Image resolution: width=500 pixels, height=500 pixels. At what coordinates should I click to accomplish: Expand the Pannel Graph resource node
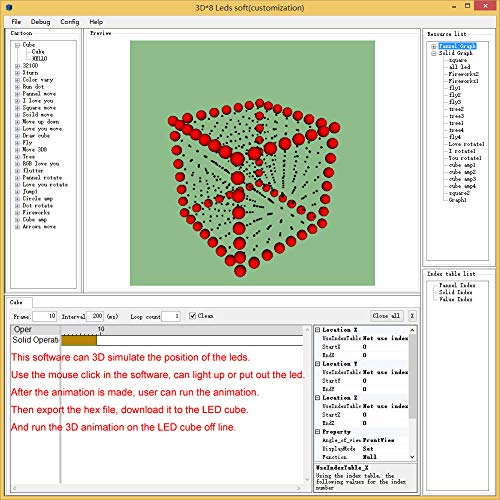[434, 46]
